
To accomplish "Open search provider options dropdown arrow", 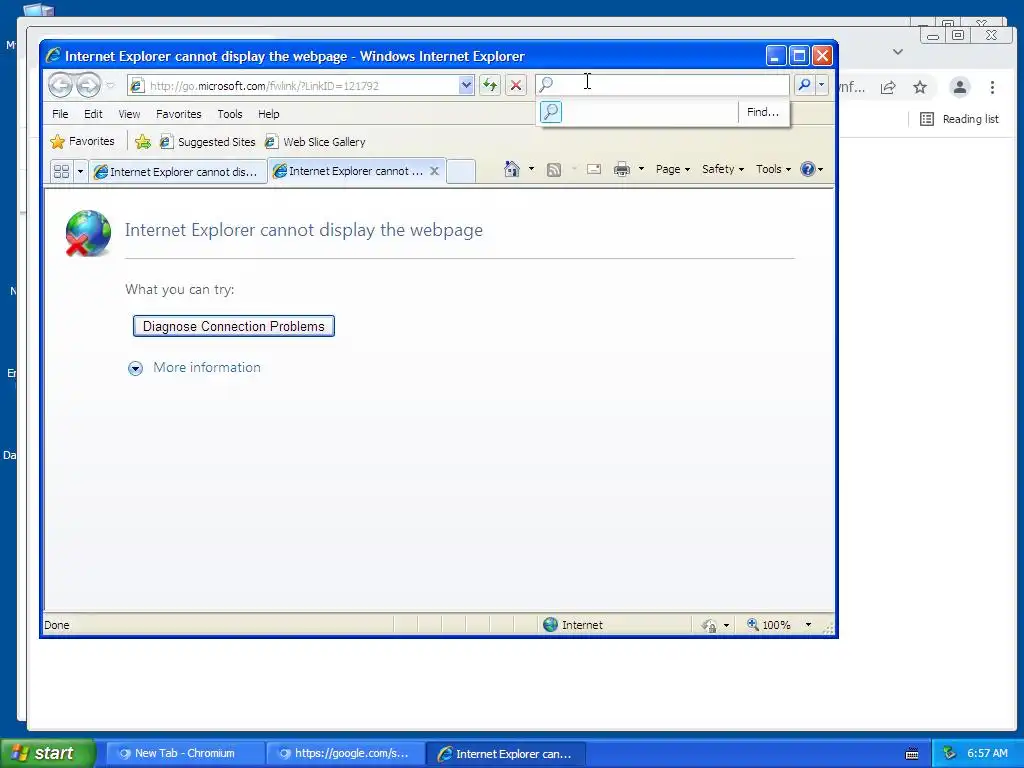I will click(822, 85).
